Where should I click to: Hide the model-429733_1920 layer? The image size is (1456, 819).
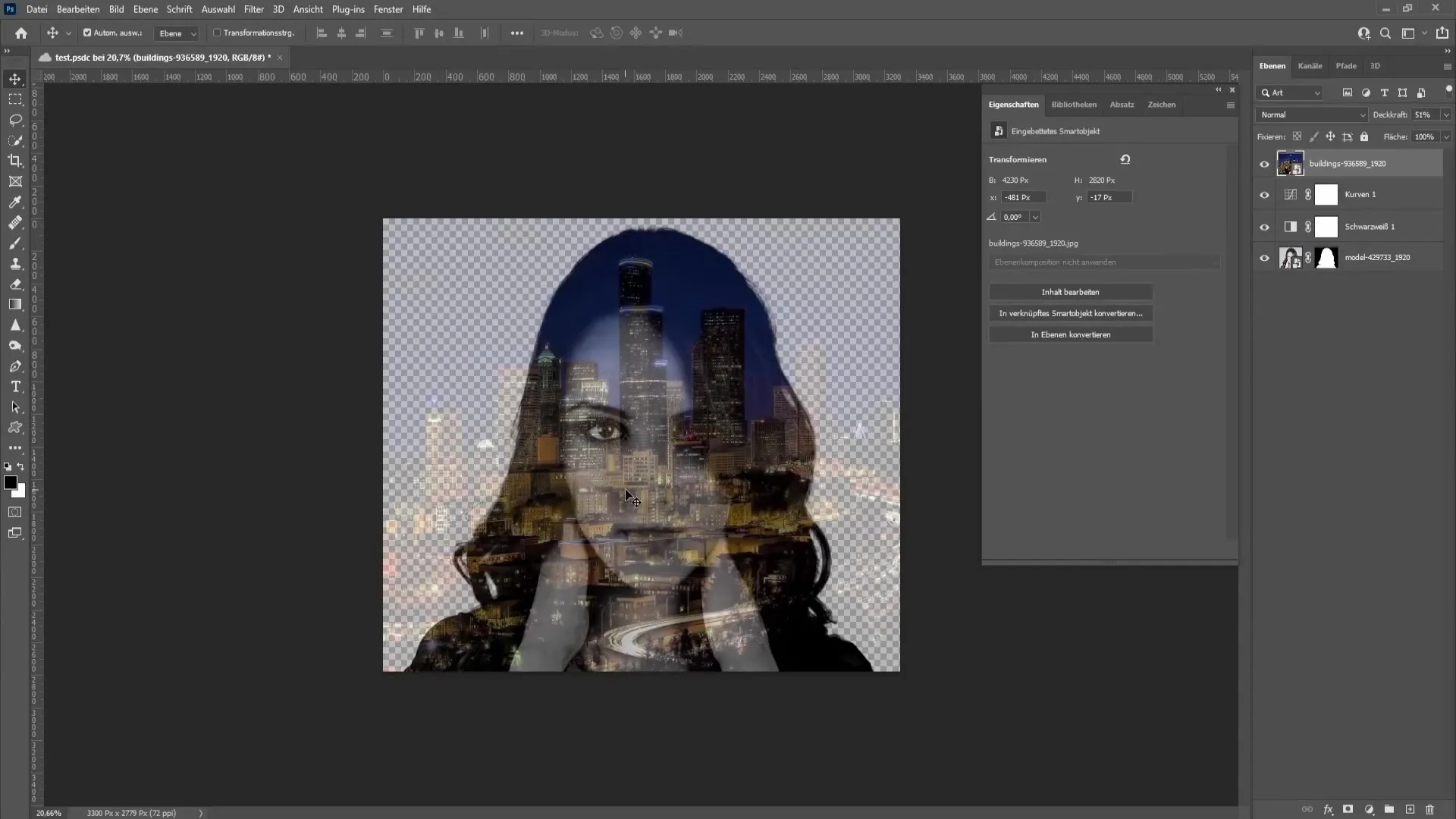(x=1264, y=258)
